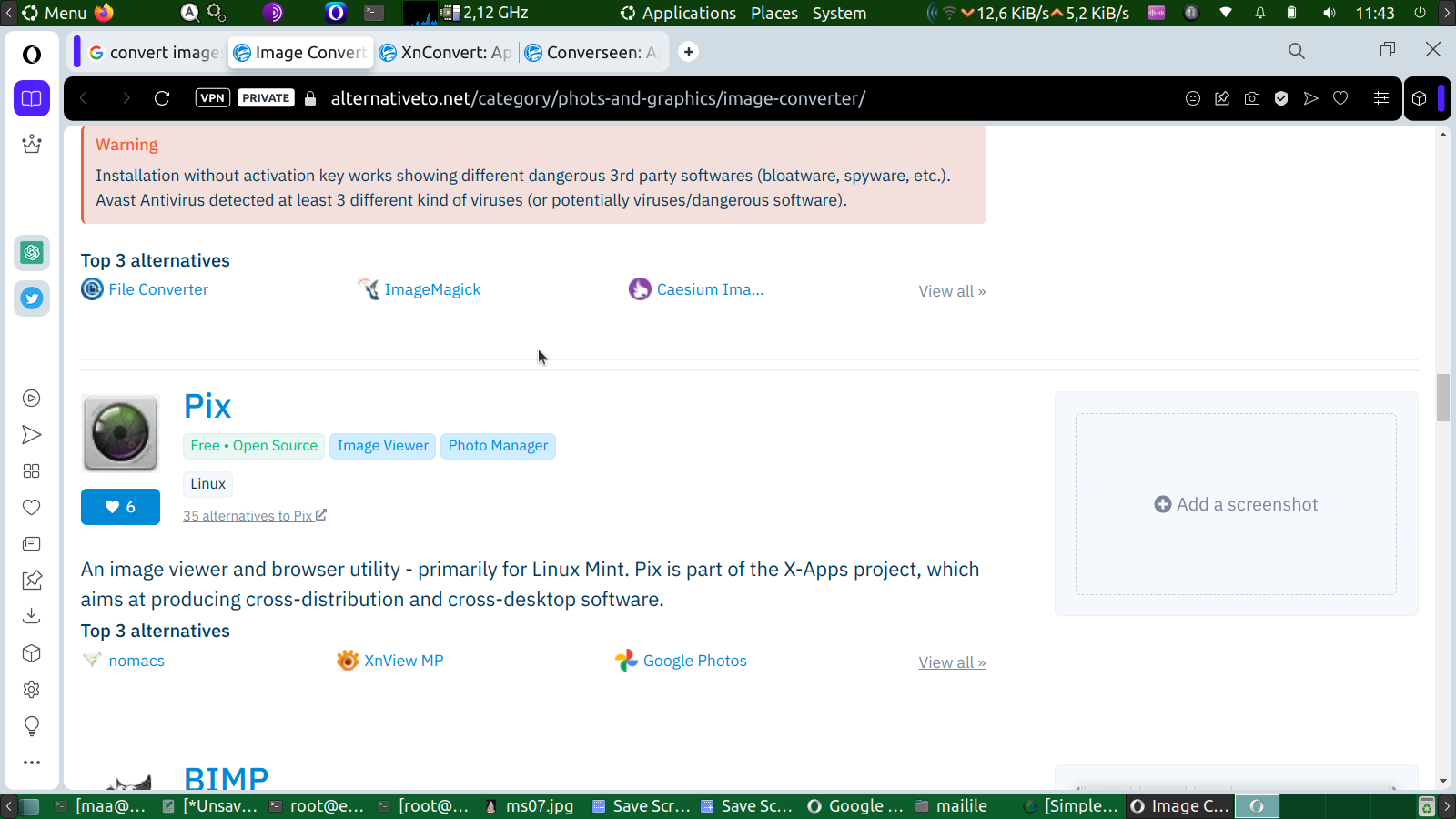Click the Pix application icon
The height and width of the screenshot is (819, 1456).
(121, 433)
